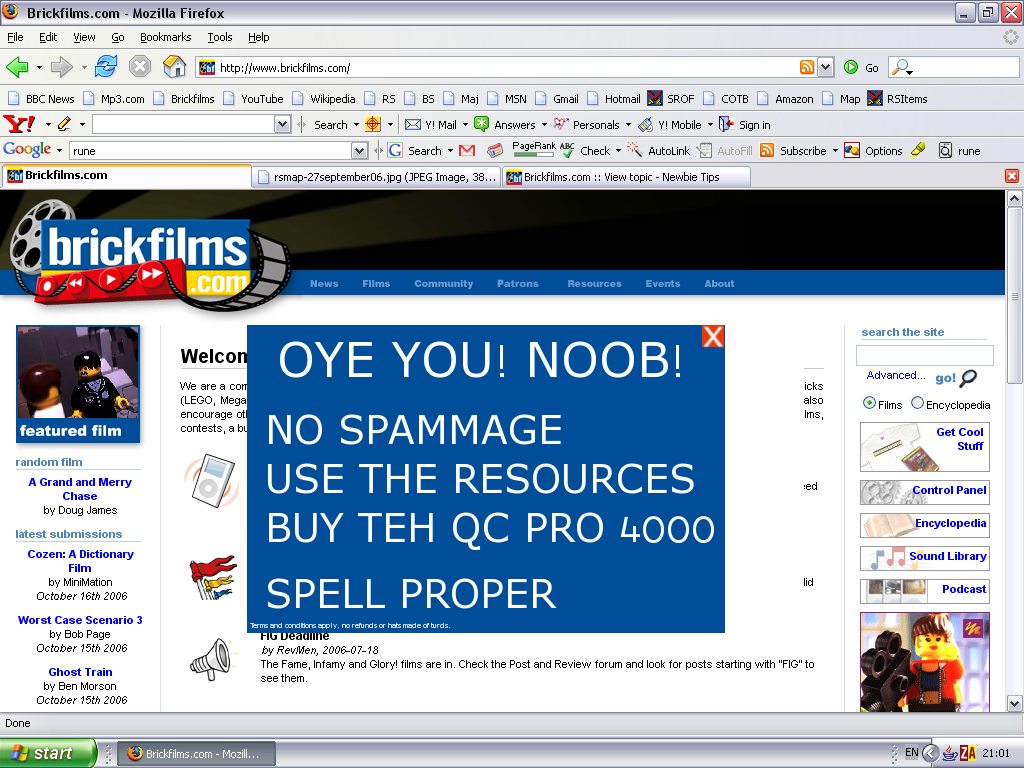This screenshot has height=768, width=1024.
Task: Click the Forward arrow button
Action: point(61,67)
